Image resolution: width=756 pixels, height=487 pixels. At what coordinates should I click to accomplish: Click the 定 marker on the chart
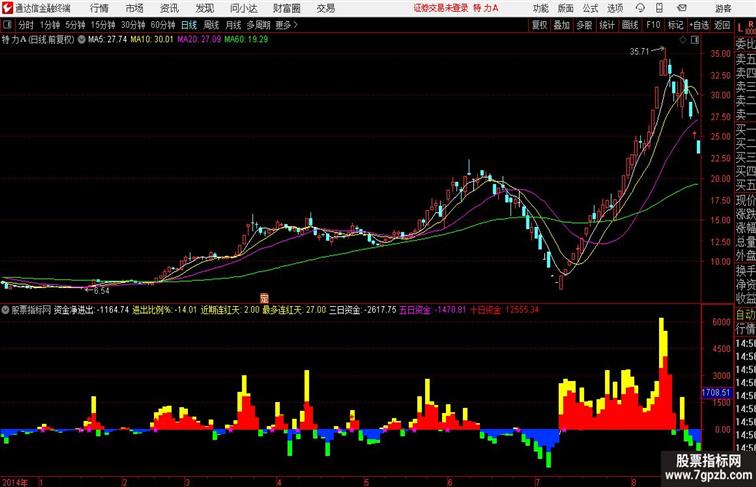click(x=264, y=297)
